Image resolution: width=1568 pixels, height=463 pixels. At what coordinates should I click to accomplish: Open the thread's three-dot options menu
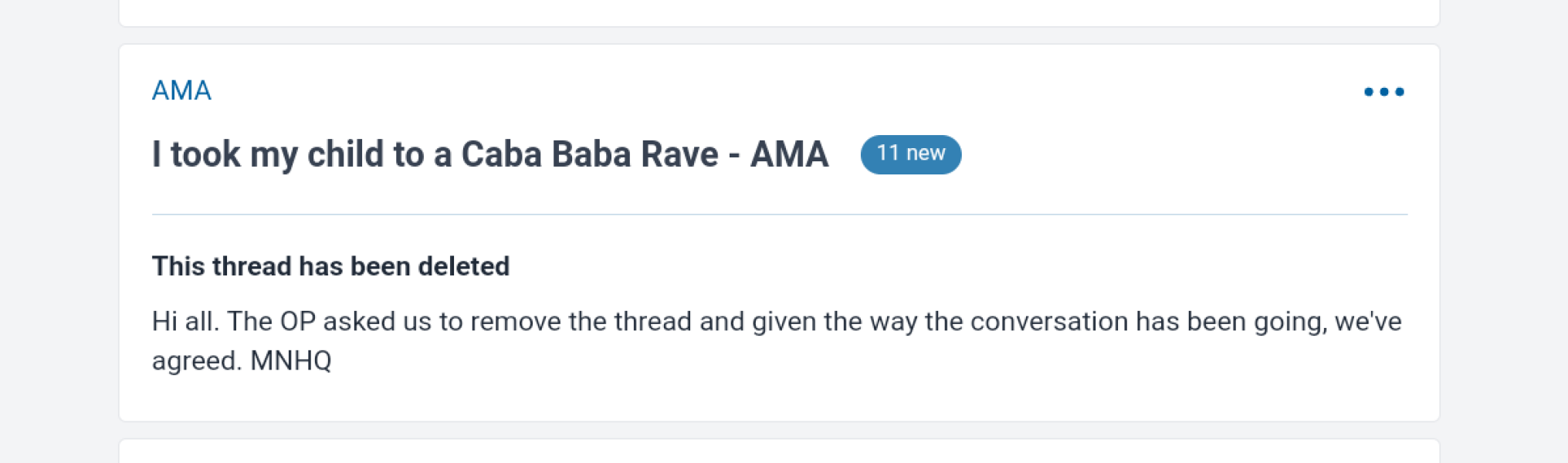coord(1383,92)
